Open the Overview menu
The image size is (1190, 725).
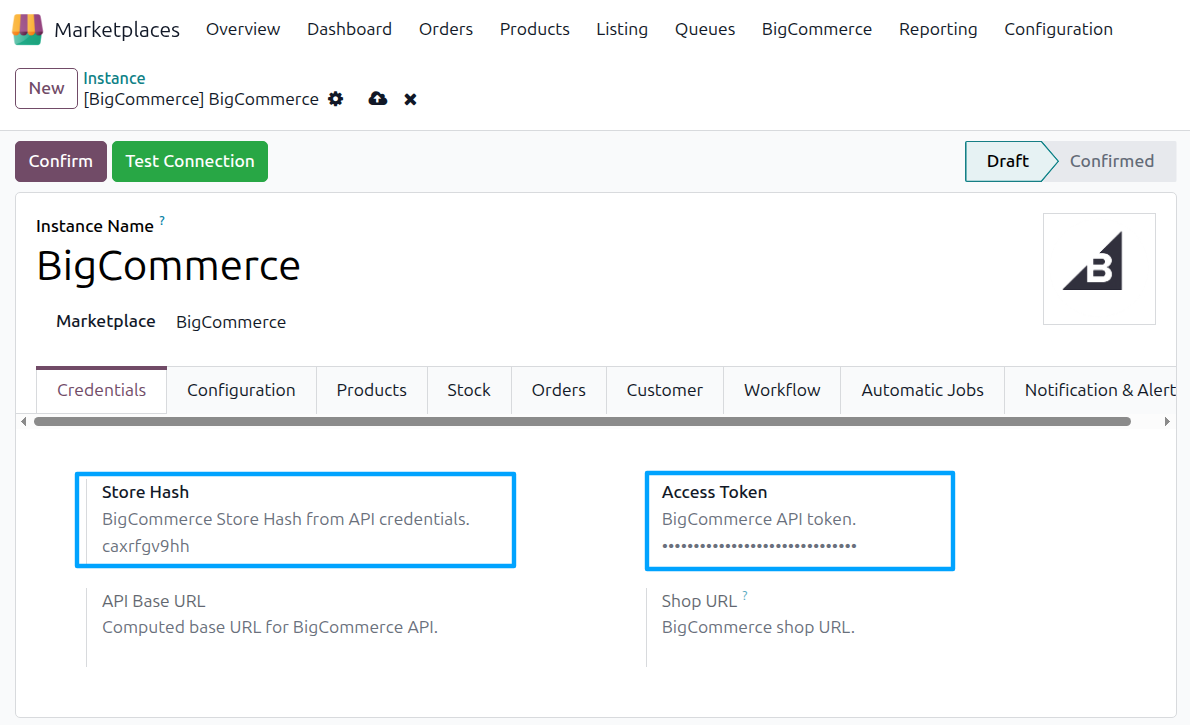243,29
